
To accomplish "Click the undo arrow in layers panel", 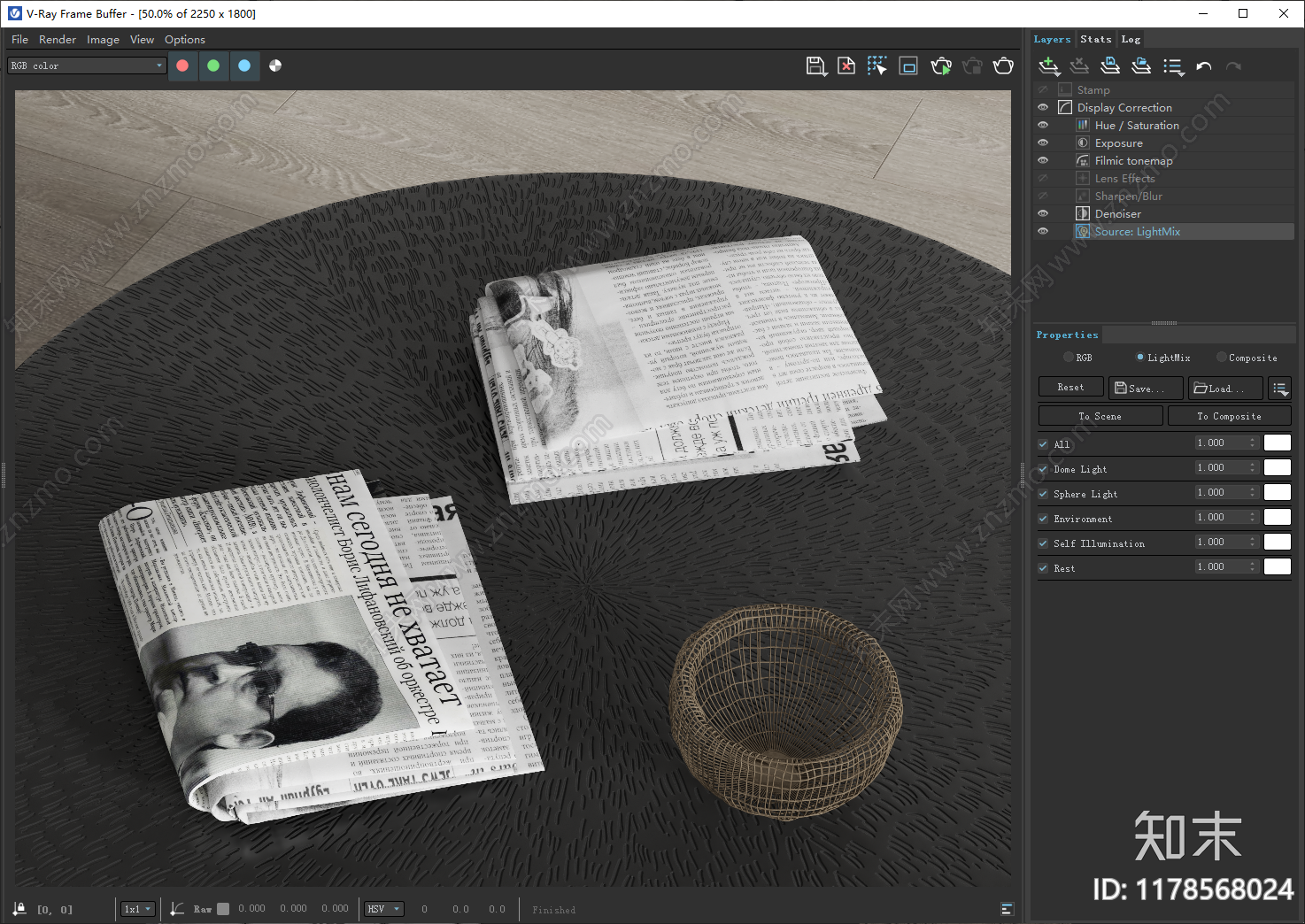I will (1204, 66).
